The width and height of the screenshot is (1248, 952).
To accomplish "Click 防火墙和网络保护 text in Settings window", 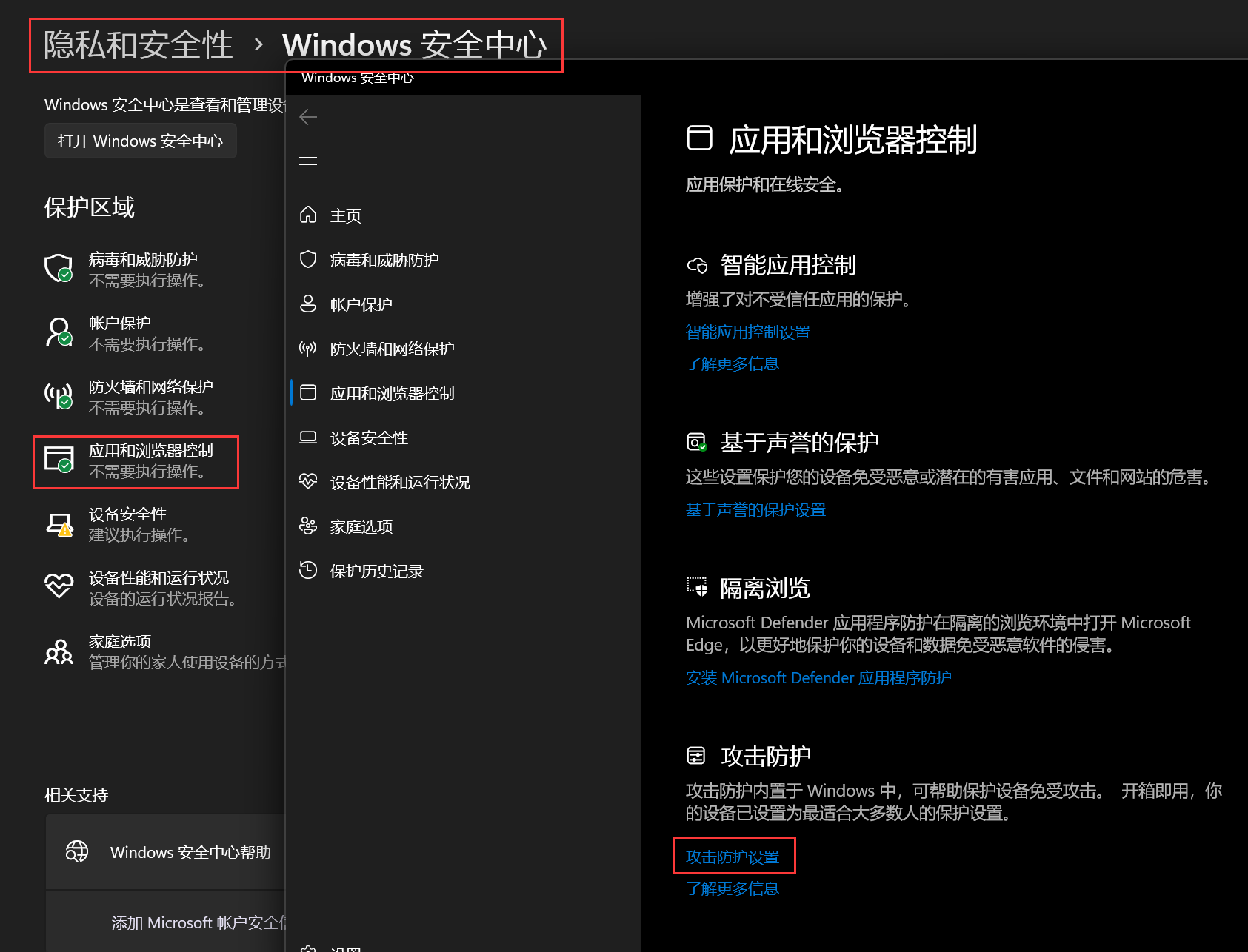I will point(150,386).
